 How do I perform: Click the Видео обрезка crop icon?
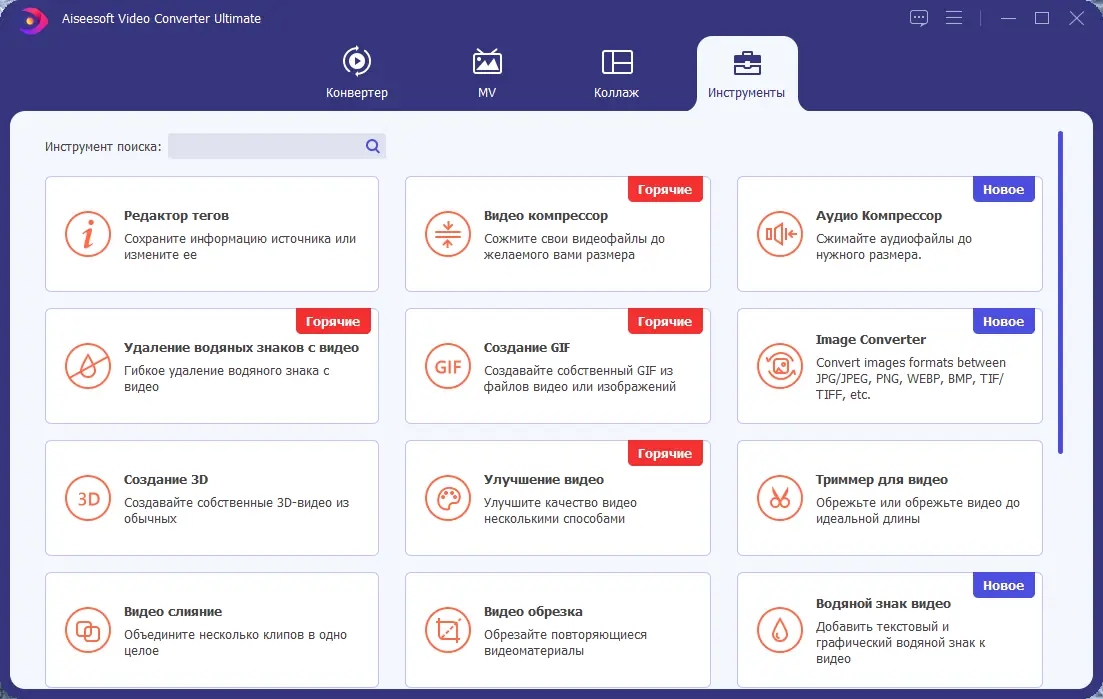click(447, 630)
